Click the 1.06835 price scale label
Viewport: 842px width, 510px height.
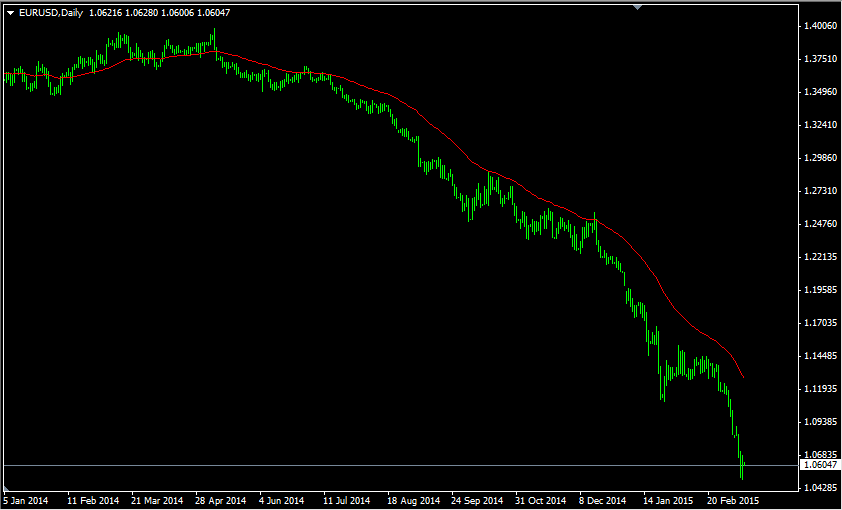coord(821,455)
